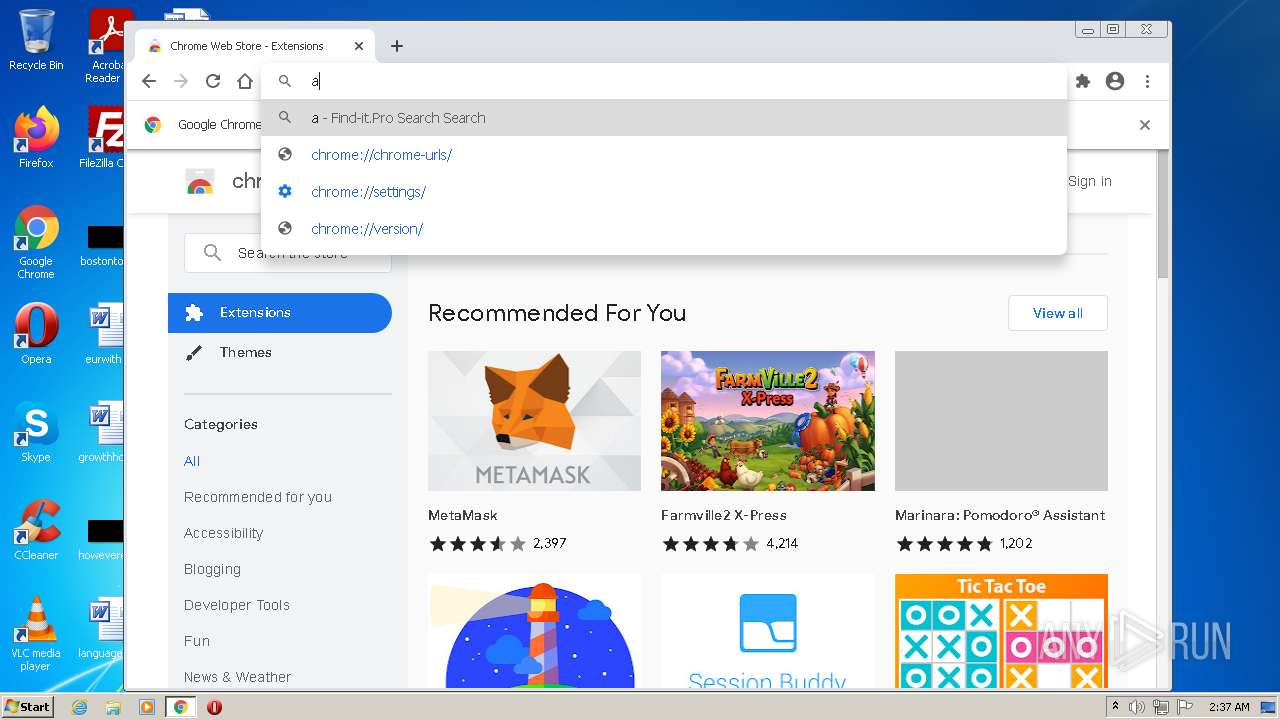Screen dimensions: 1280x720
Task: Open the lighthouse extension tile
Action: point(534,631)
